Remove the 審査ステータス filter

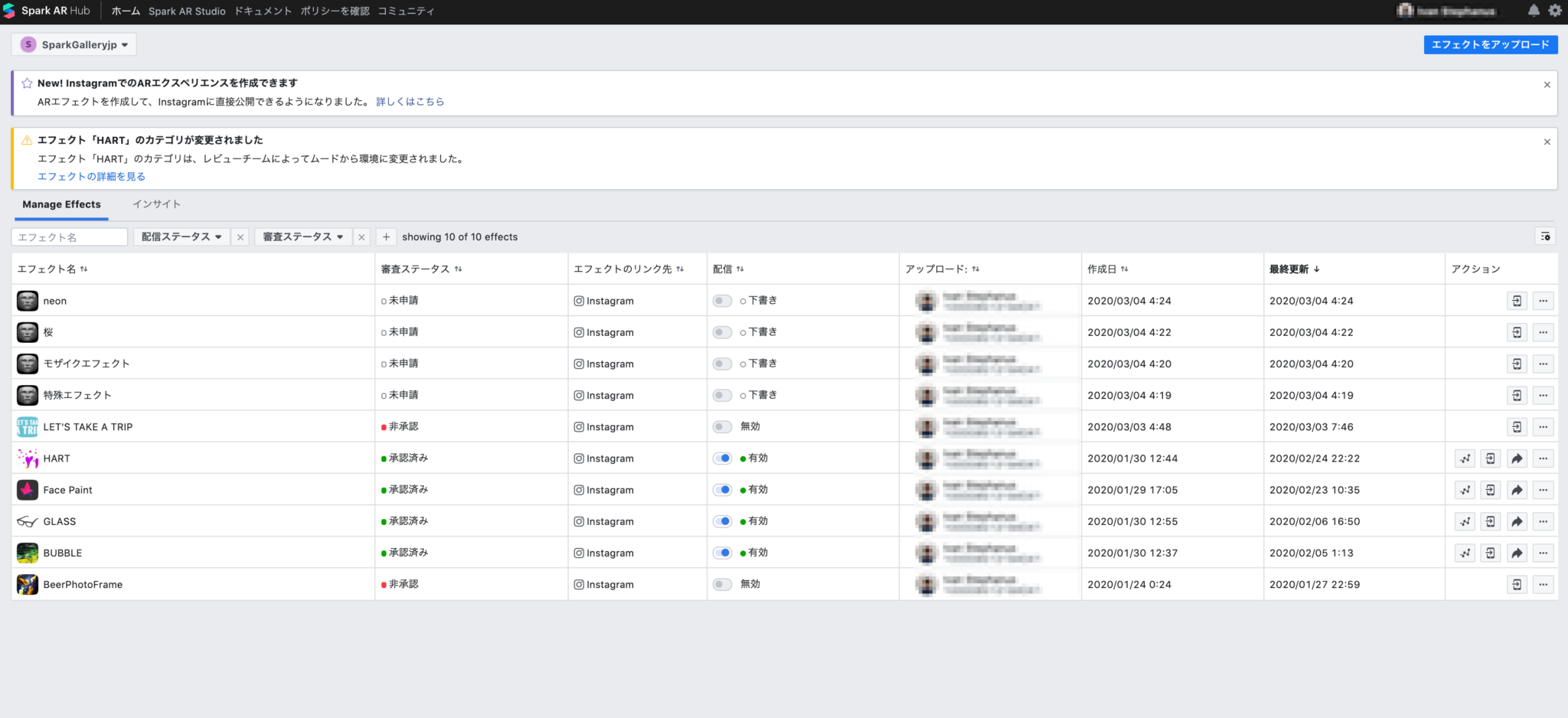[361, 237]
